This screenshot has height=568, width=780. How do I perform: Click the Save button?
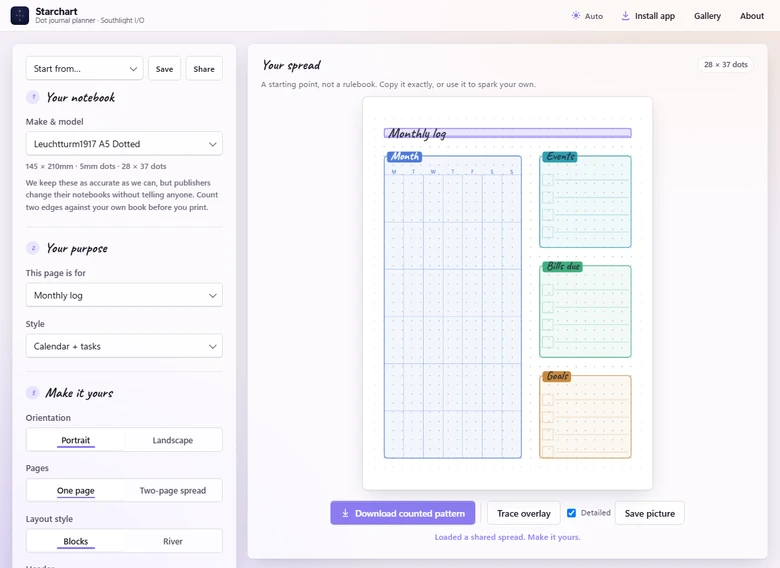click(164, 69)
